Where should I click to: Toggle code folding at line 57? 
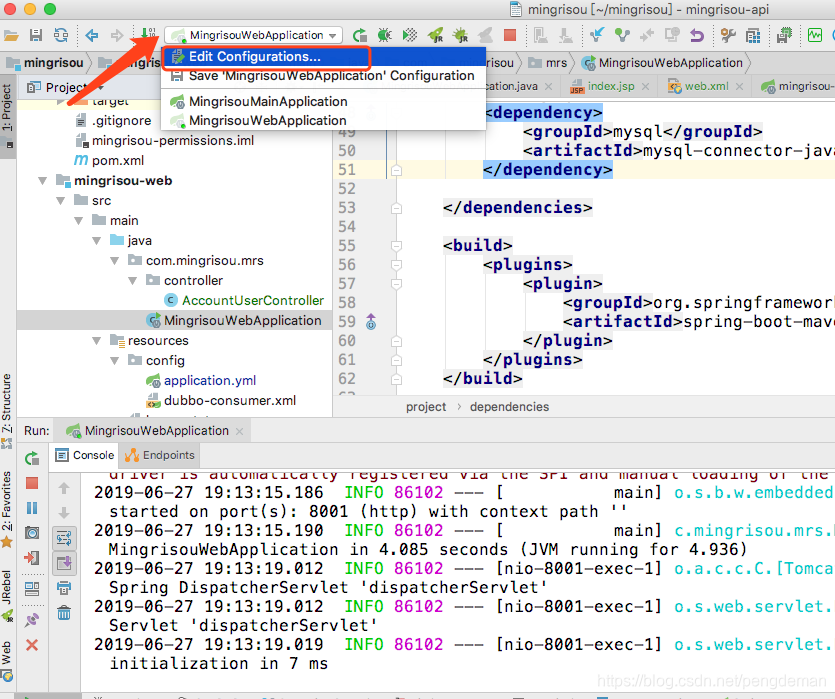click(x=396, y=284)
